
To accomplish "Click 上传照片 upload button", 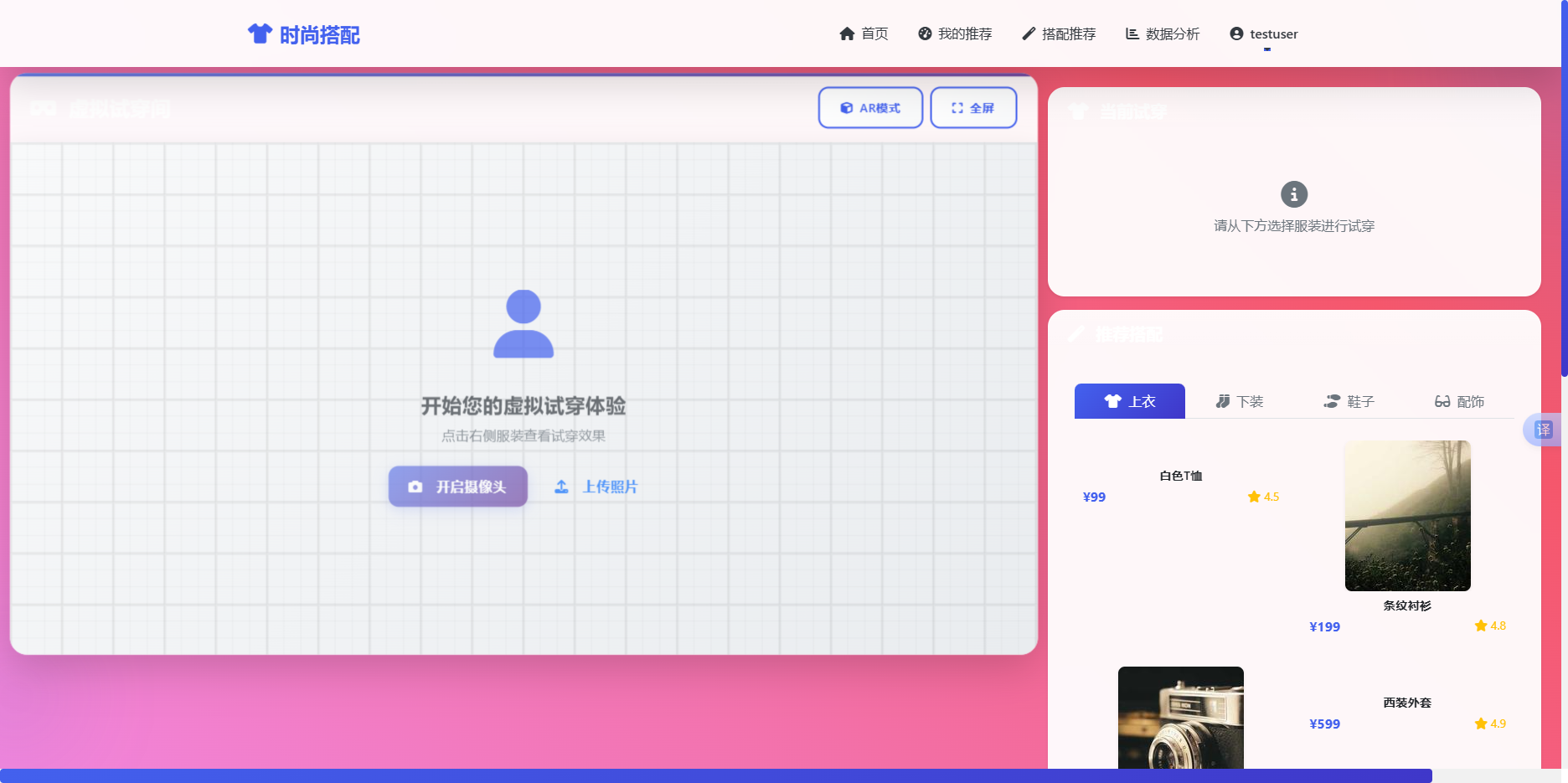I will pos(596,487).
